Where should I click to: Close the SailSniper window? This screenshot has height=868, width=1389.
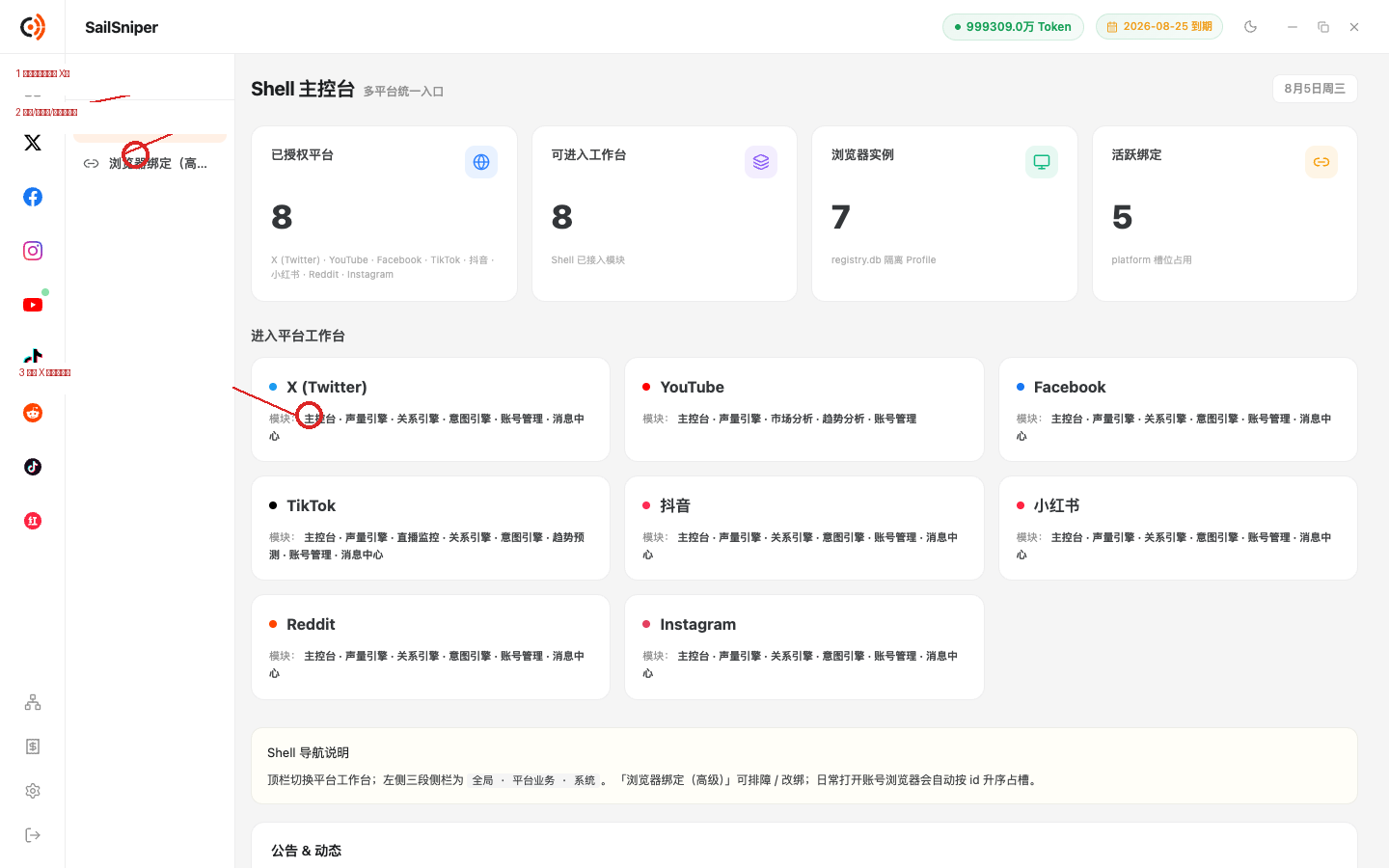[1354, 27]
